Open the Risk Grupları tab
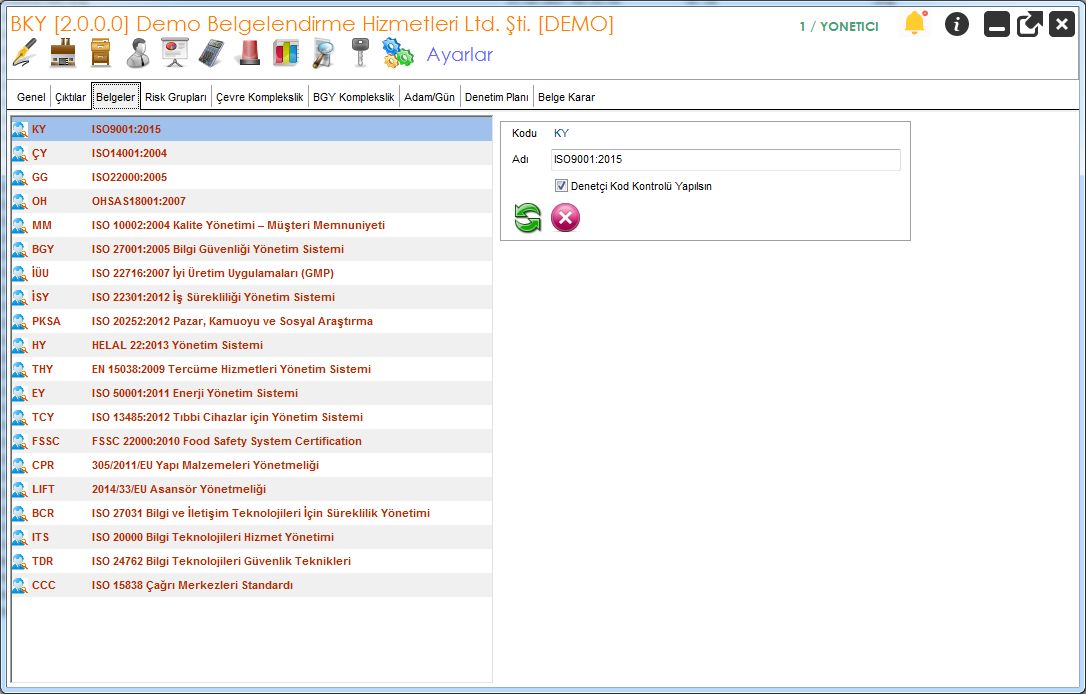1086x694 pixels. point(176,97)
